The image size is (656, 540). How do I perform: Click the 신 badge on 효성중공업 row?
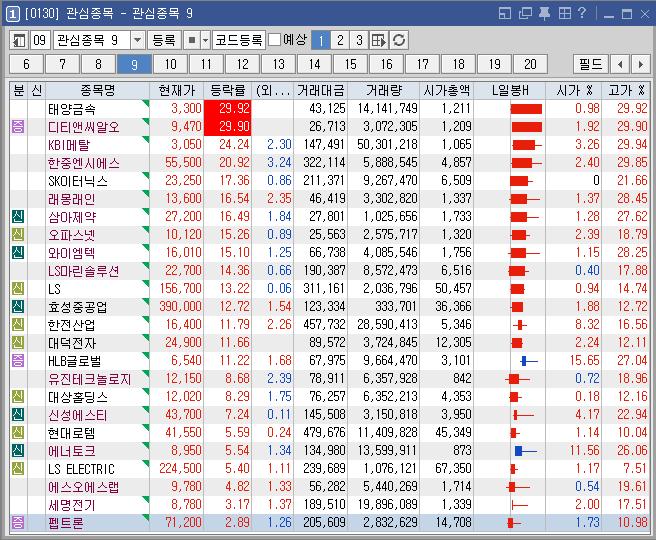18,307
